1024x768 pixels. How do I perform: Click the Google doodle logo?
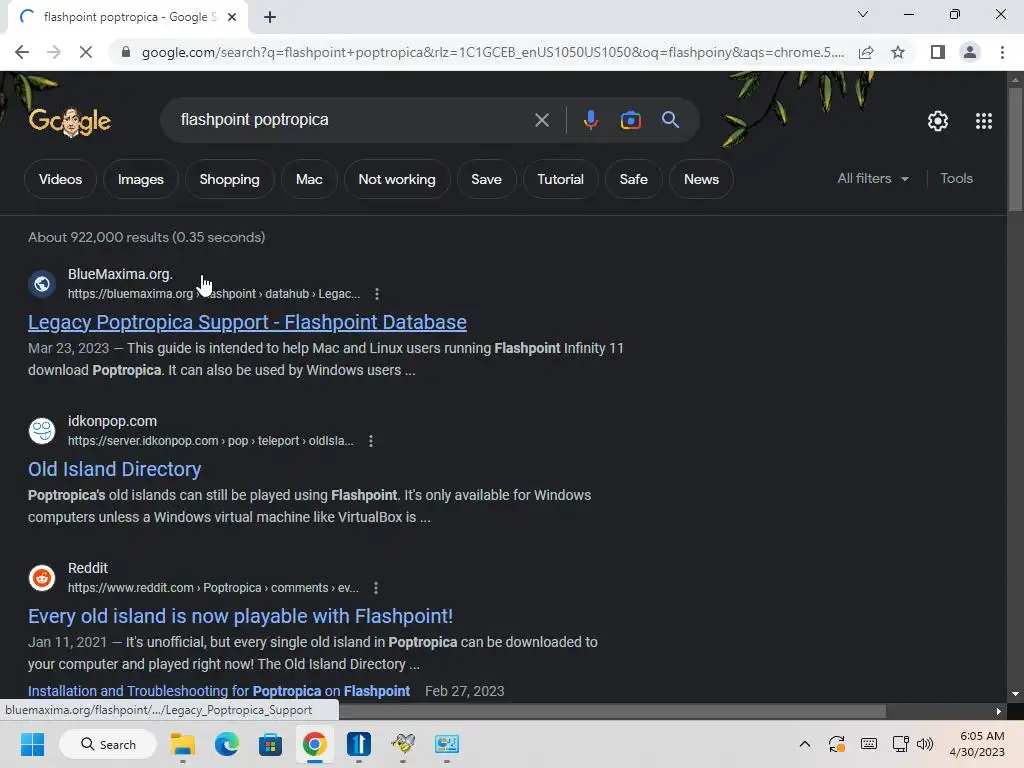tap(70, 121)
